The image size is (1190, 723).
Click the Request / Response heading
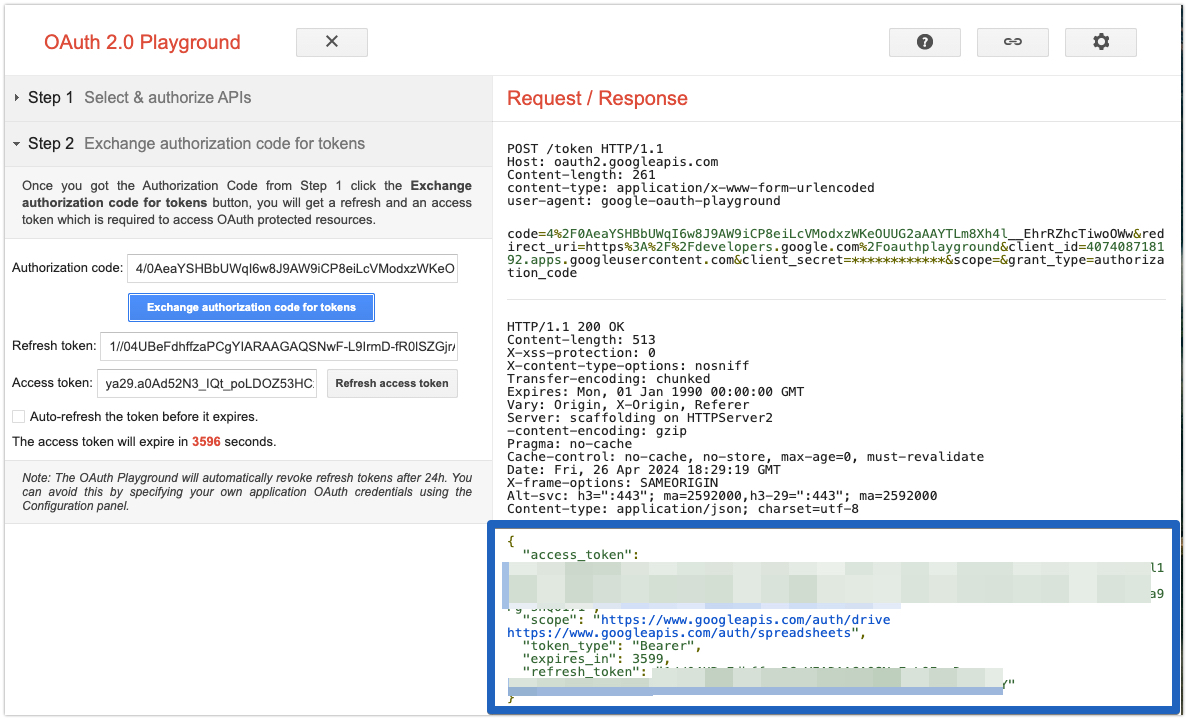point(597,98)
